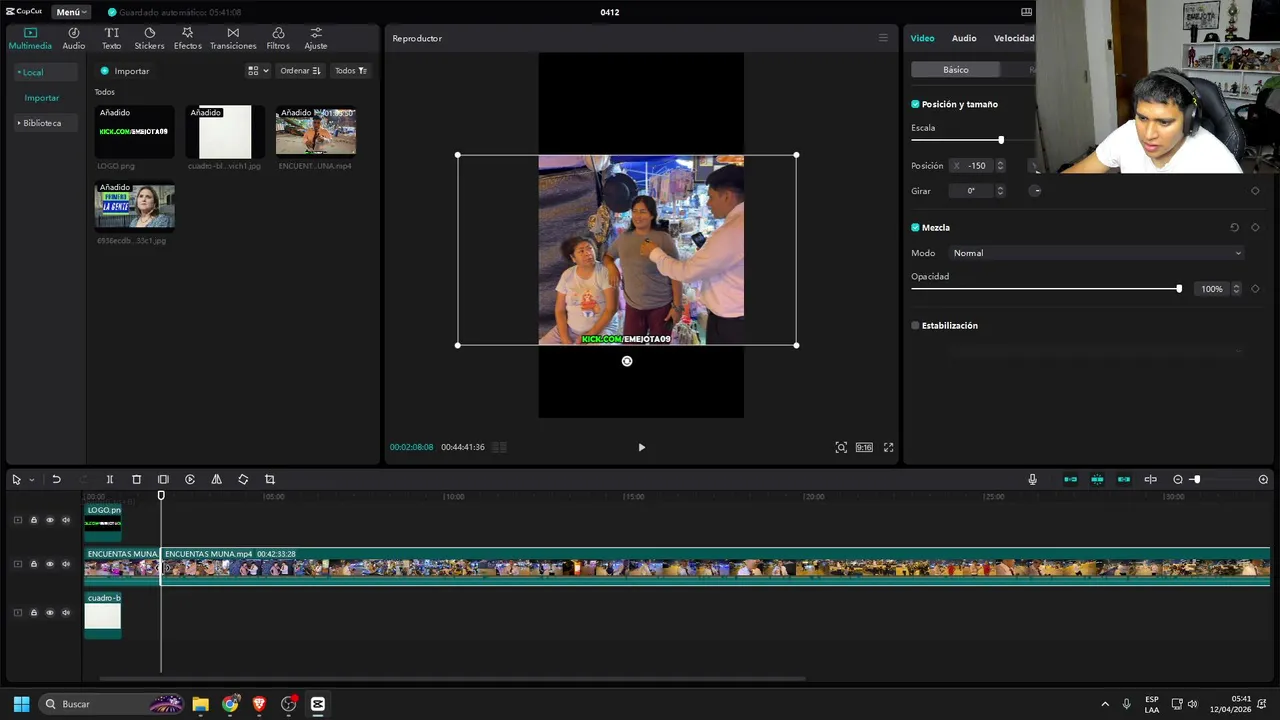Select the LOGO.png media thumbnail
This screenshot has height=720, width=1280.
[x=135, y=131]
